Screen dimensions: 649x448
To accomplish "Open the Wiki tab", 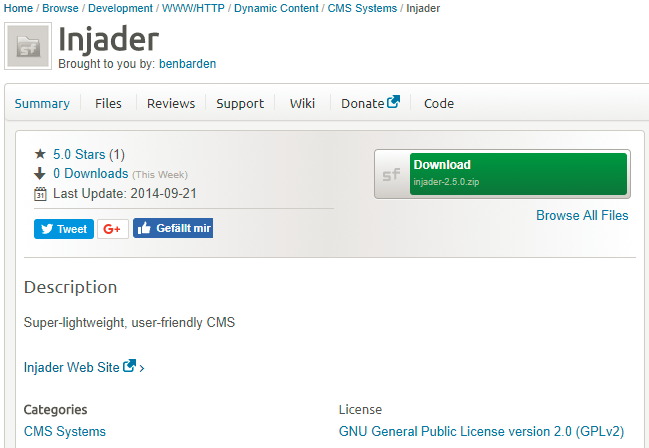I will (302, 104).
